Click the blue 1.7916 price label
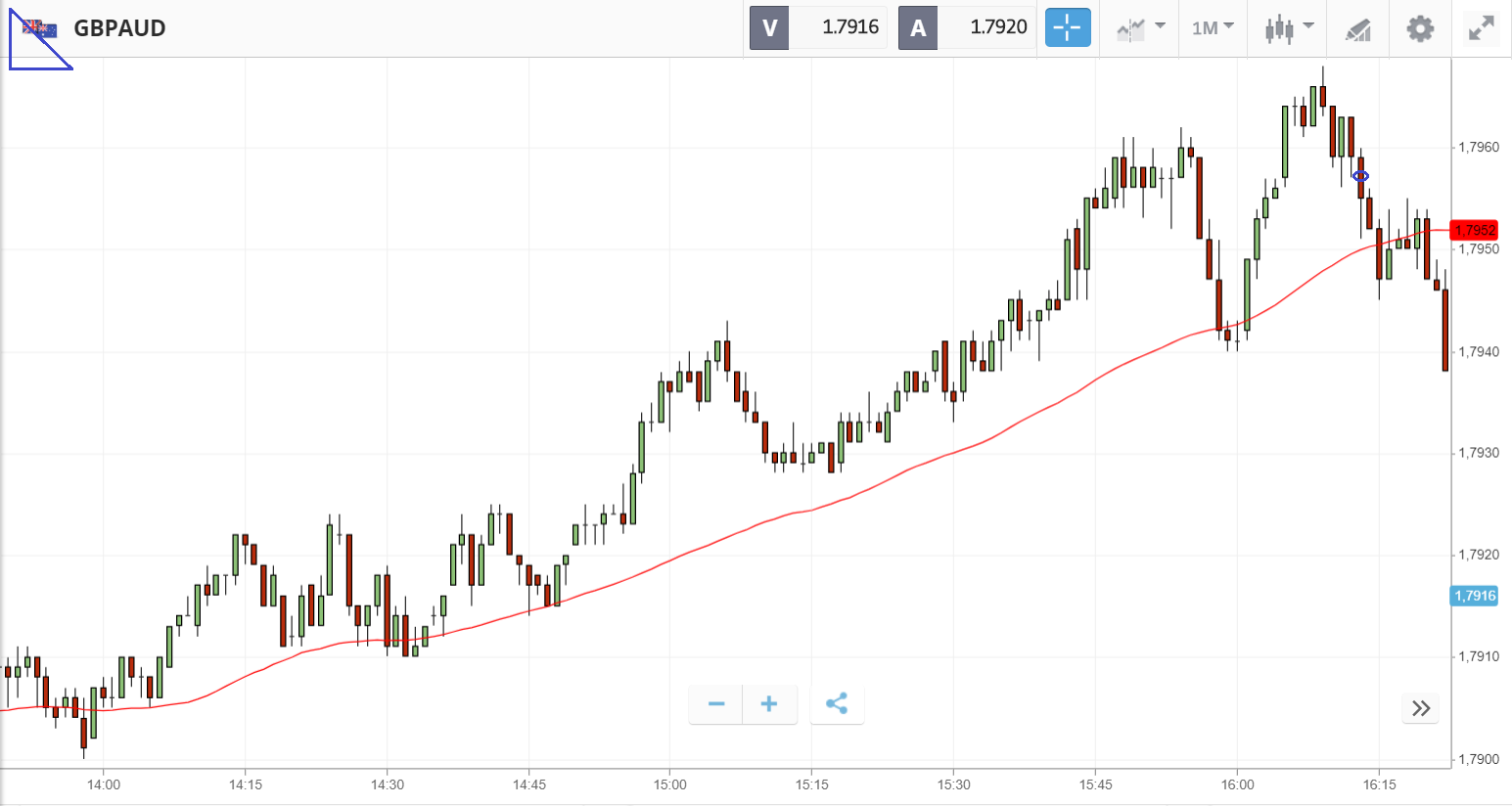This screenshot has height=806, width=1512. pos(1474,596)
